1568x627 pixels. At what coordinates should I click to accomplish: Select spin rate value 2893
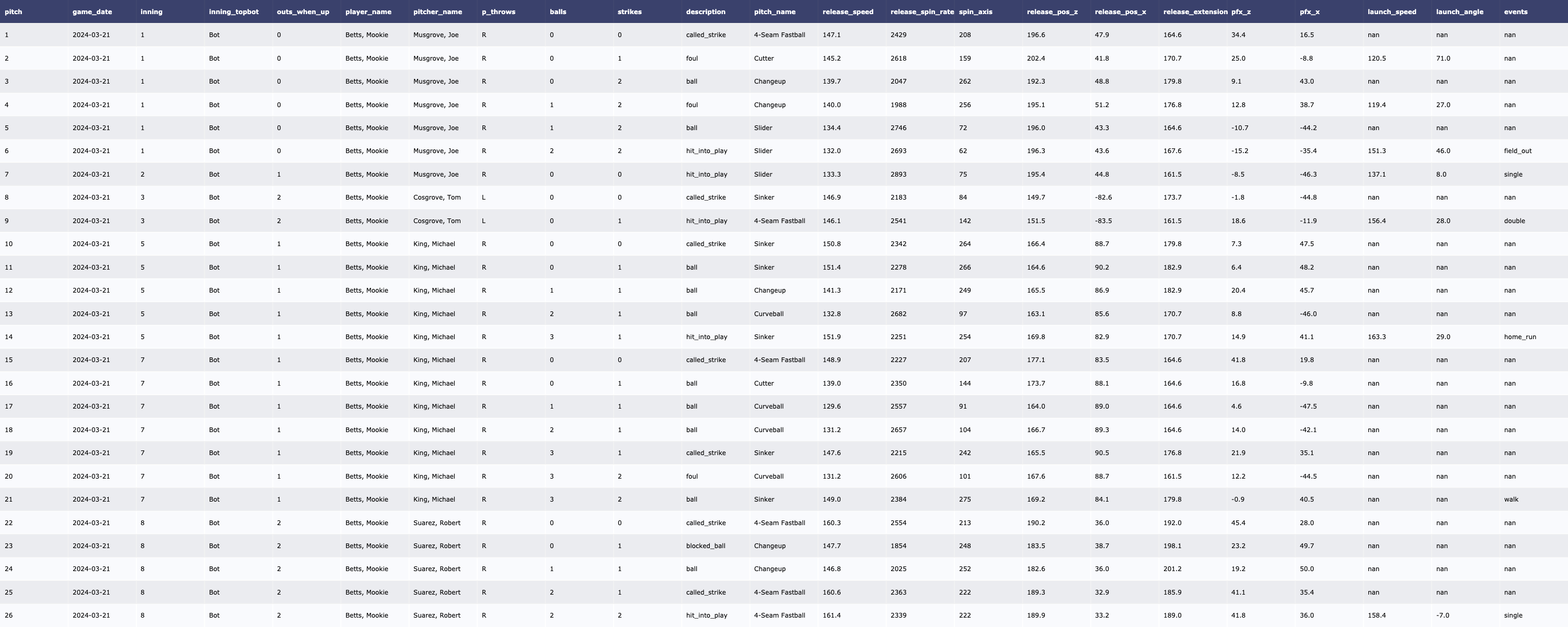[898, 174]
